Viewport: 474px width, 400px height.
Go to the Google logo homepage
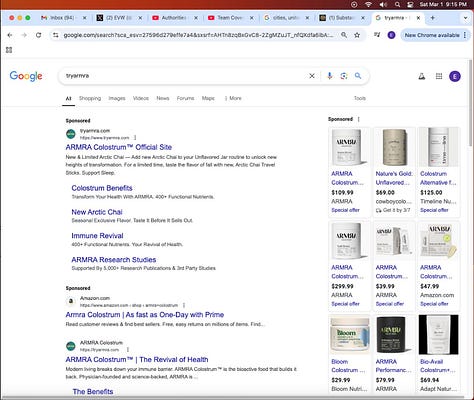(26, 76)
